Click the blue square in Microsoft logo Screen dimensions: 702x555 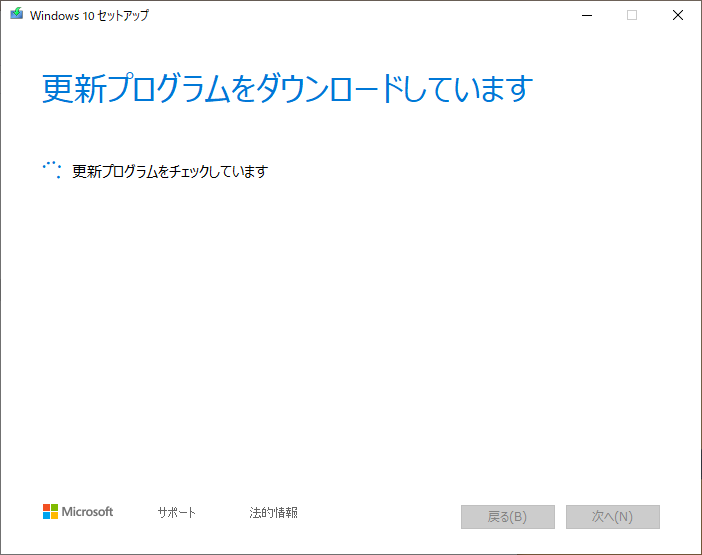pyautogui.click(x=46, y=516)
